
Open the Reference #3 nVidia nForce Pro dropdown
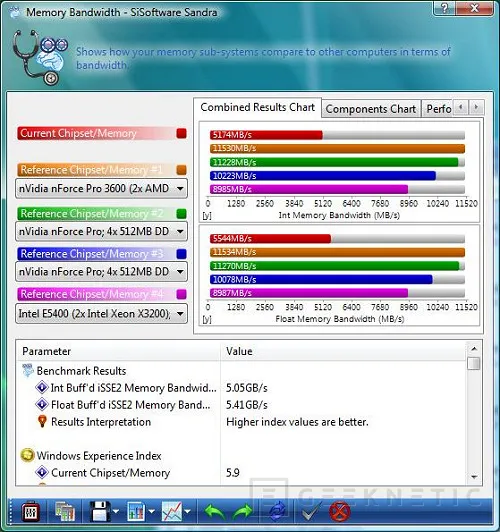(101, 271)
